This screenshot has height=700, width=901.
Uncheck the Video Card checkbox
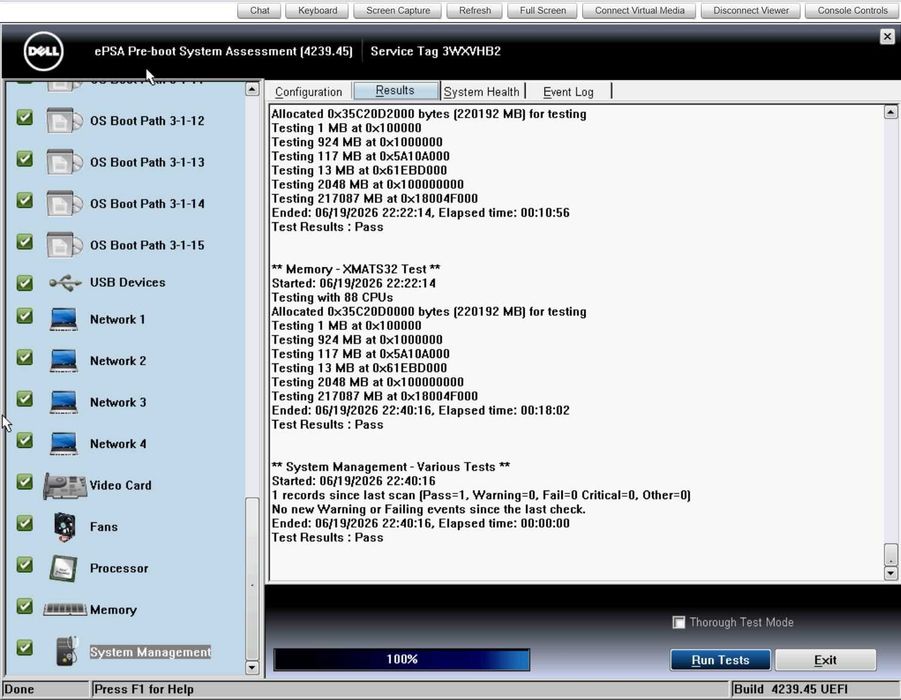(x=24, y=482)
